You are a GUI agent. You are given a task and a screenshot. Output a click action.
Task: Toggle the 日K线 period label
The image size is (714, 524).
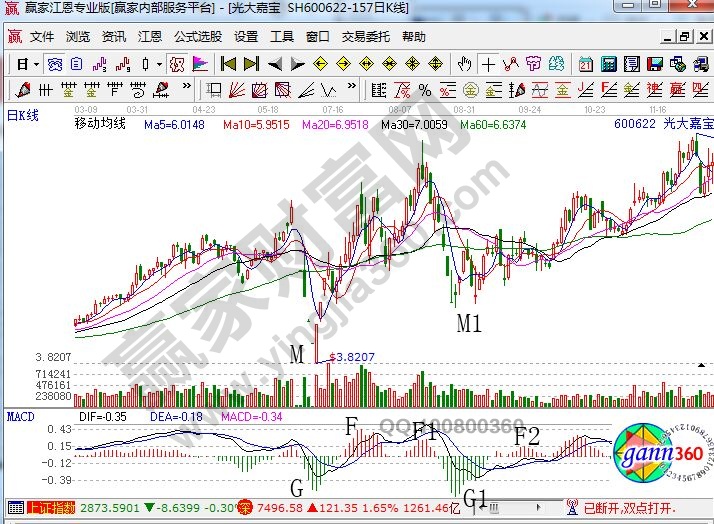[x=22, y=116]
